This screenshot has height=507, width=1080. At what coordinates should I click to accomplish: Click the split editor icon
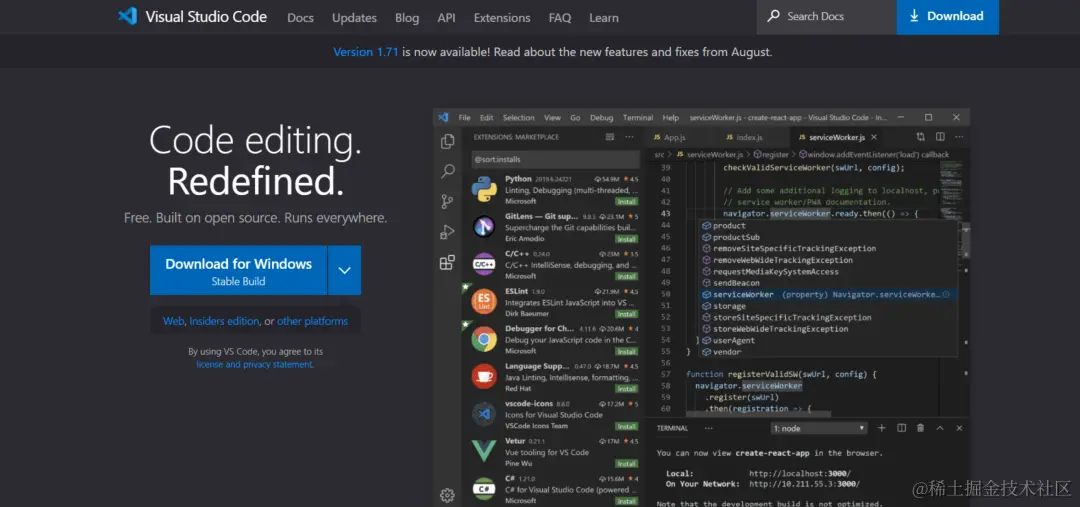tap(939, 137)
